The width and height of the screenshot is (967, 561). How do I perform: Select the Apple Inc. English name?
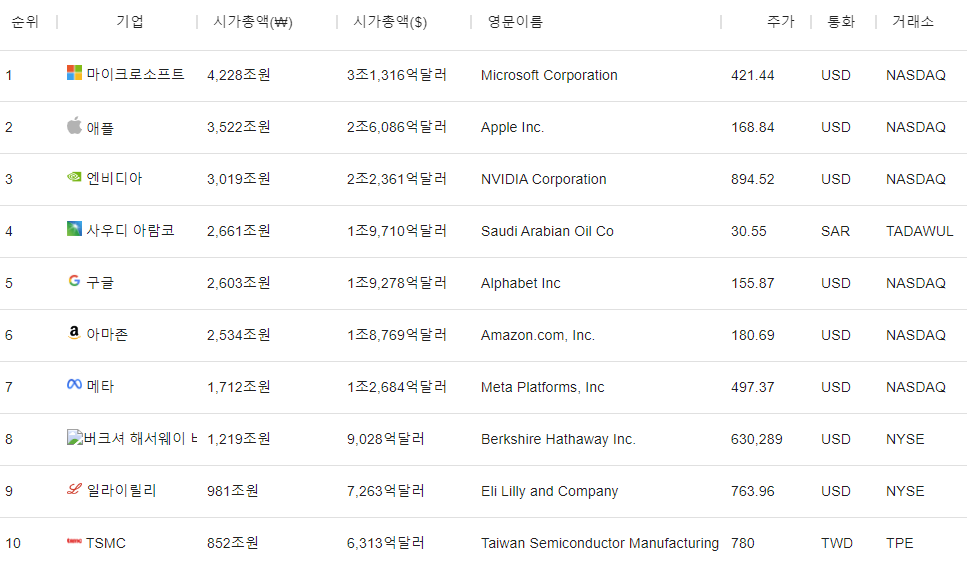(512, 127)
